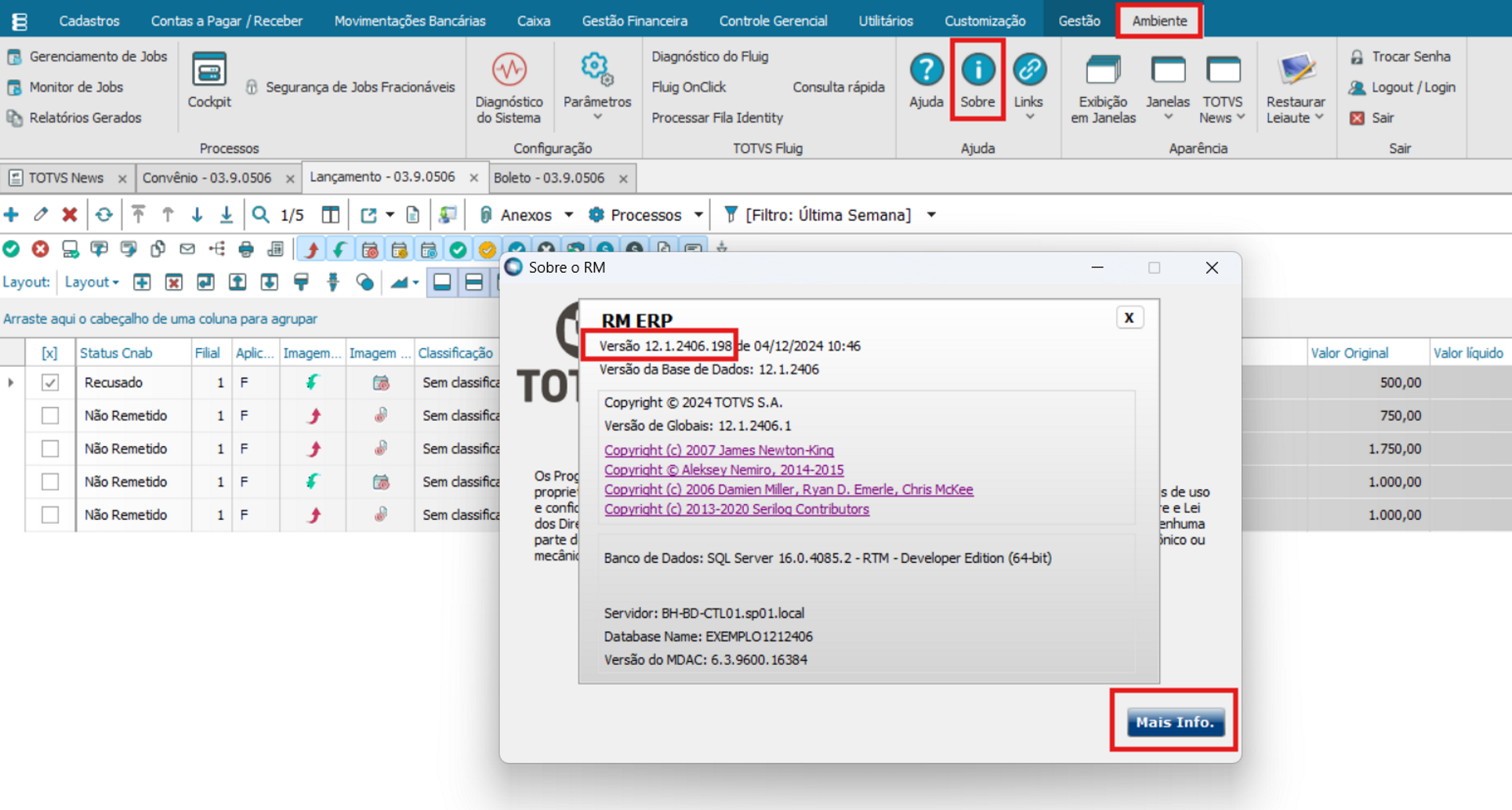
Task: Go to the previous record
Action: pos(168,215)
